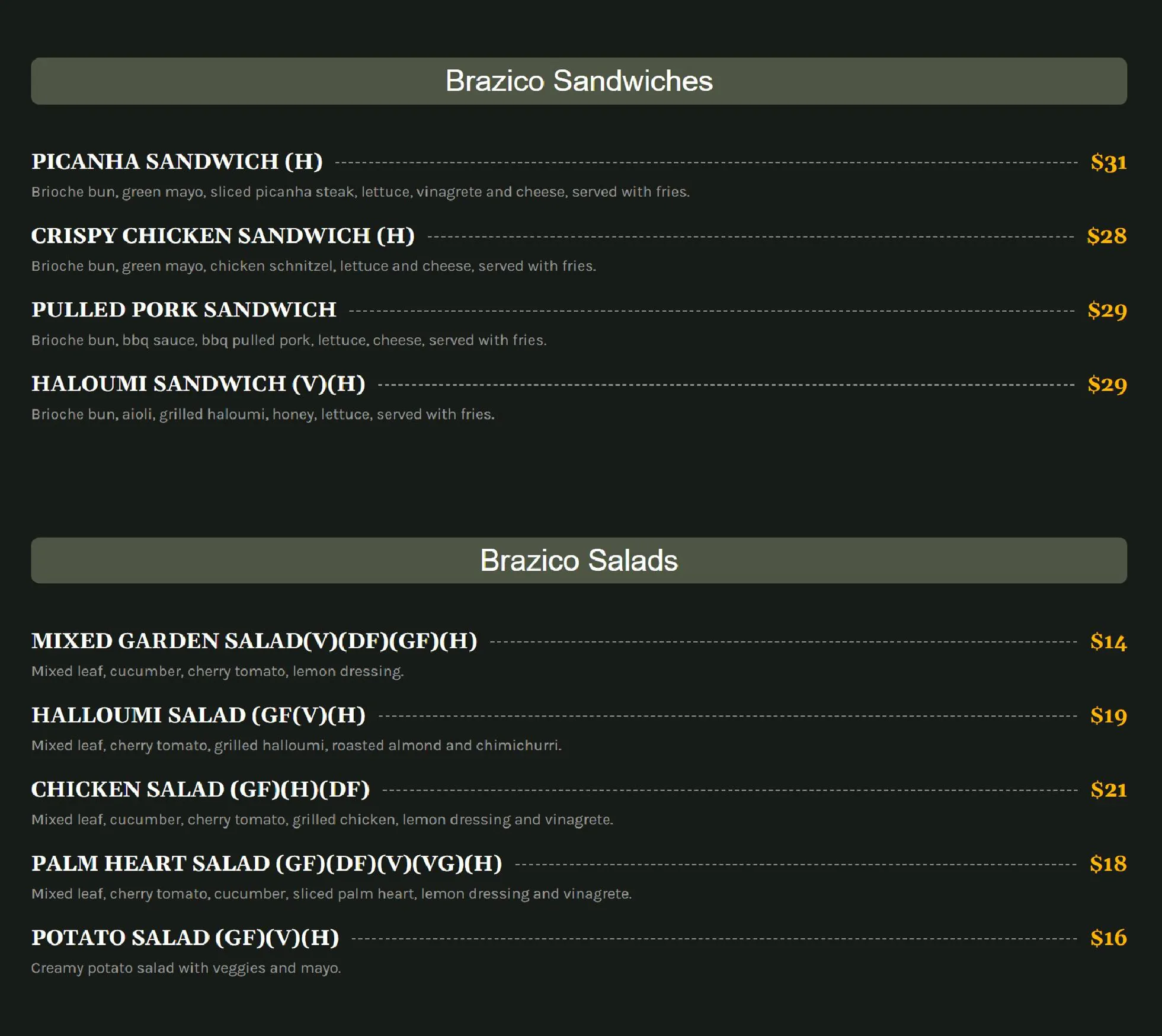
Task: Click the $14 price
Action: coord(1108,641)
